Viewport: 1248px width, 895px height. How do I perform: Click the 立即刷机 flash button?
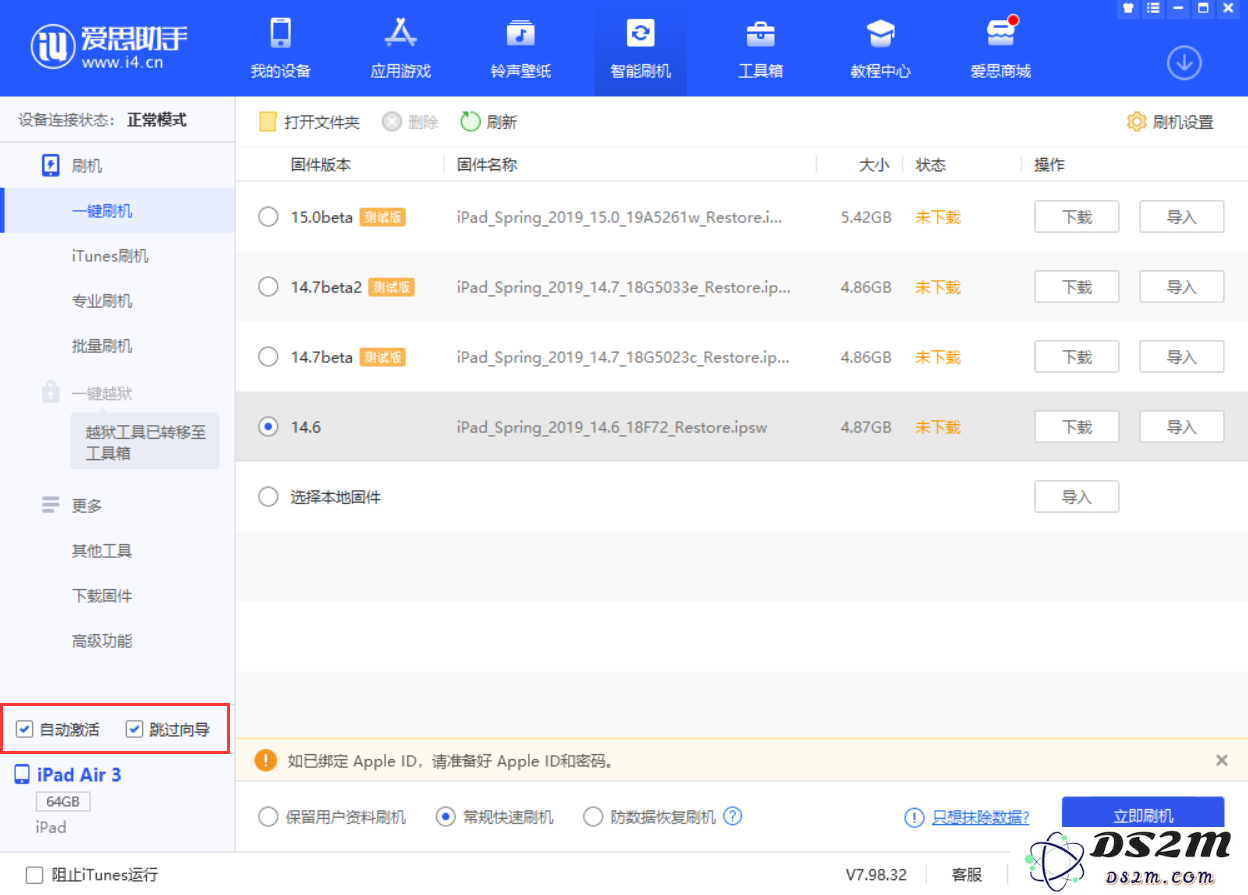1143,813
